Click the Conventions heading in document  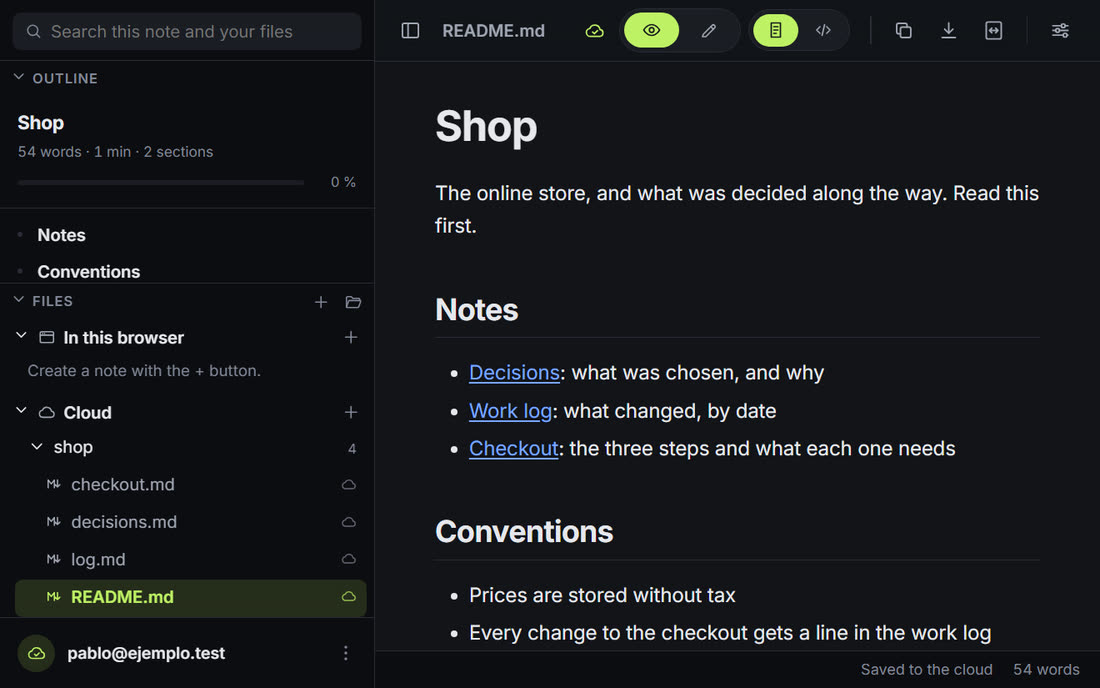(x=524, y=532)
